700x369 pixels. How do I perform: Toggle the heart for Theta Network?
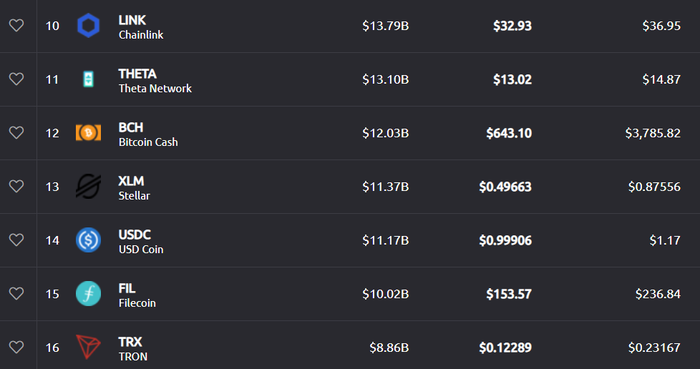pos(17,79)
